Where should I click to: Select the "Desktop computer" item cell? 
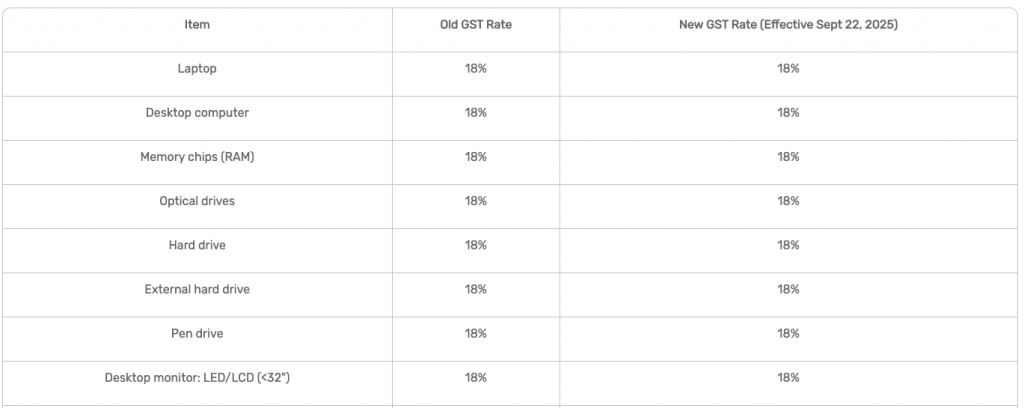(x=197, y=113)
